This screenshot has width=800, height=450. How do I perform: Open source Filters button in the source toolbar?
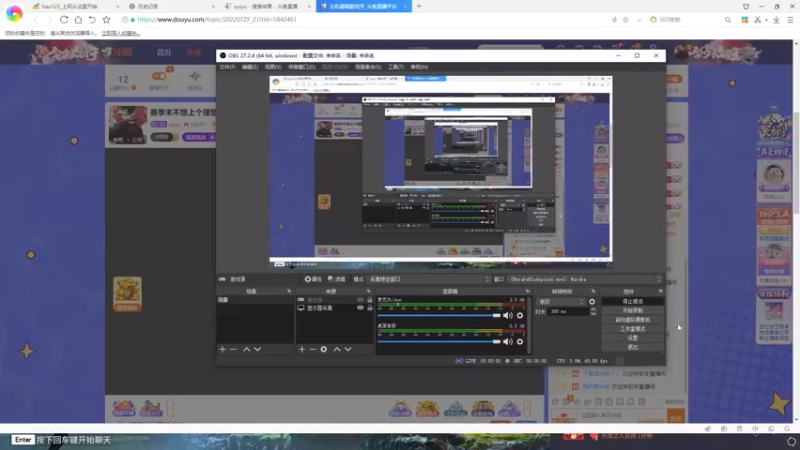(x=337, y=279)
